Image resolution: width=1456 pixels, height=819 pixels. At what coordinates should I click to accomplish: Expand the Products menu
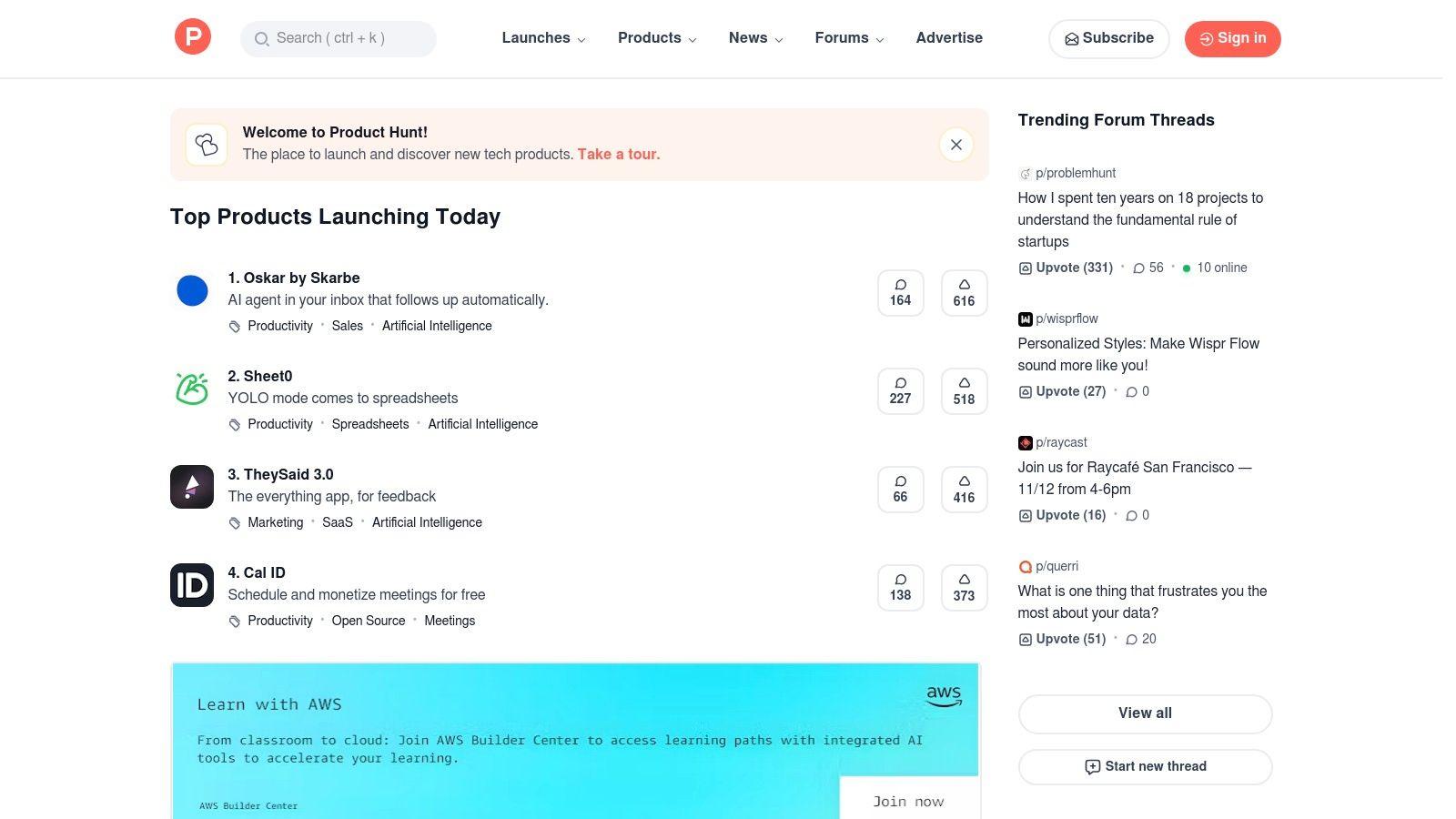click(657, 38)
